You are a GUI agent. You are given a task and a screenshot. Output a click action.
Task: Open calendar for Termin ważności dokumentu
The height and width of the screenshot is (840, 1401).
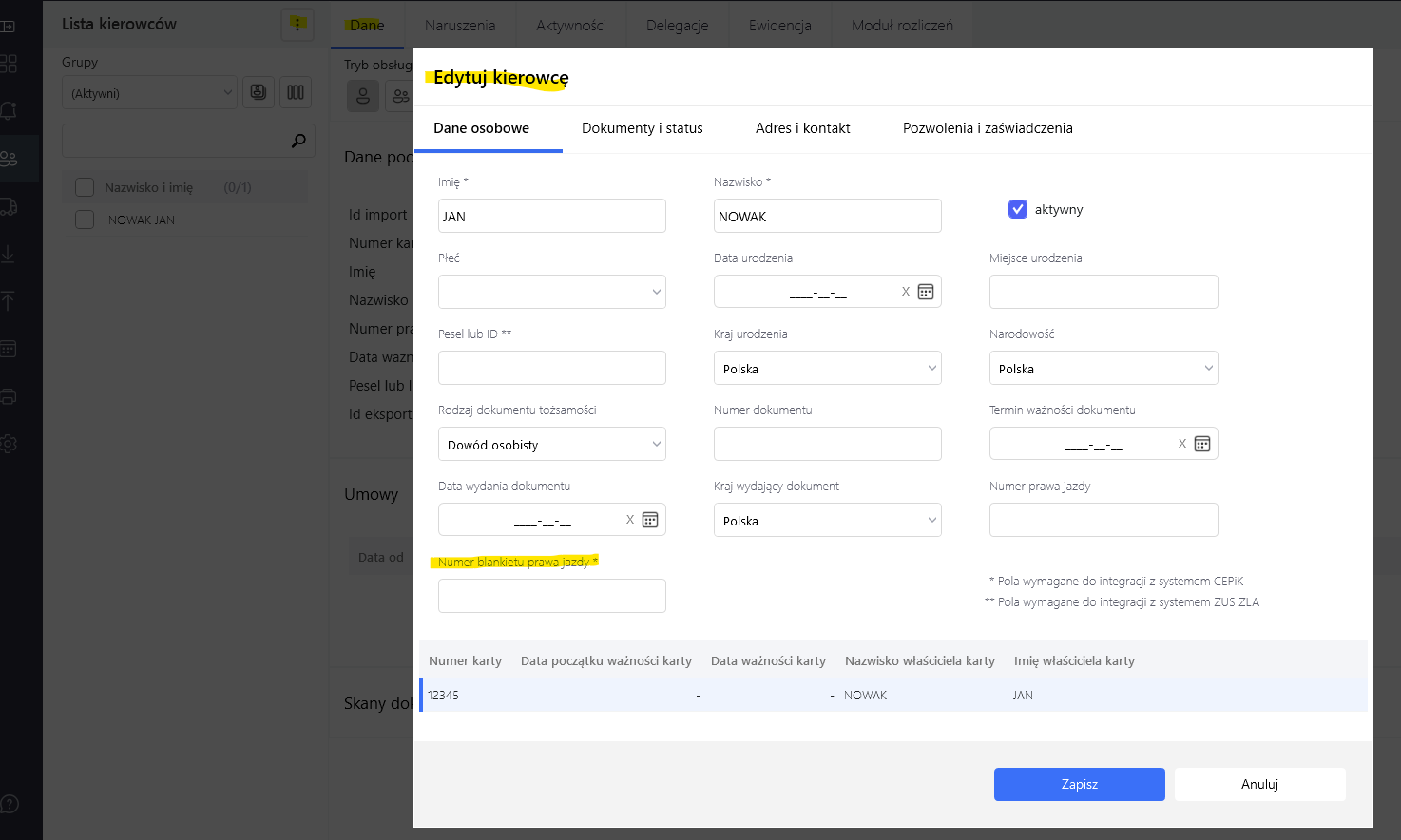[x=1201, y=444]
